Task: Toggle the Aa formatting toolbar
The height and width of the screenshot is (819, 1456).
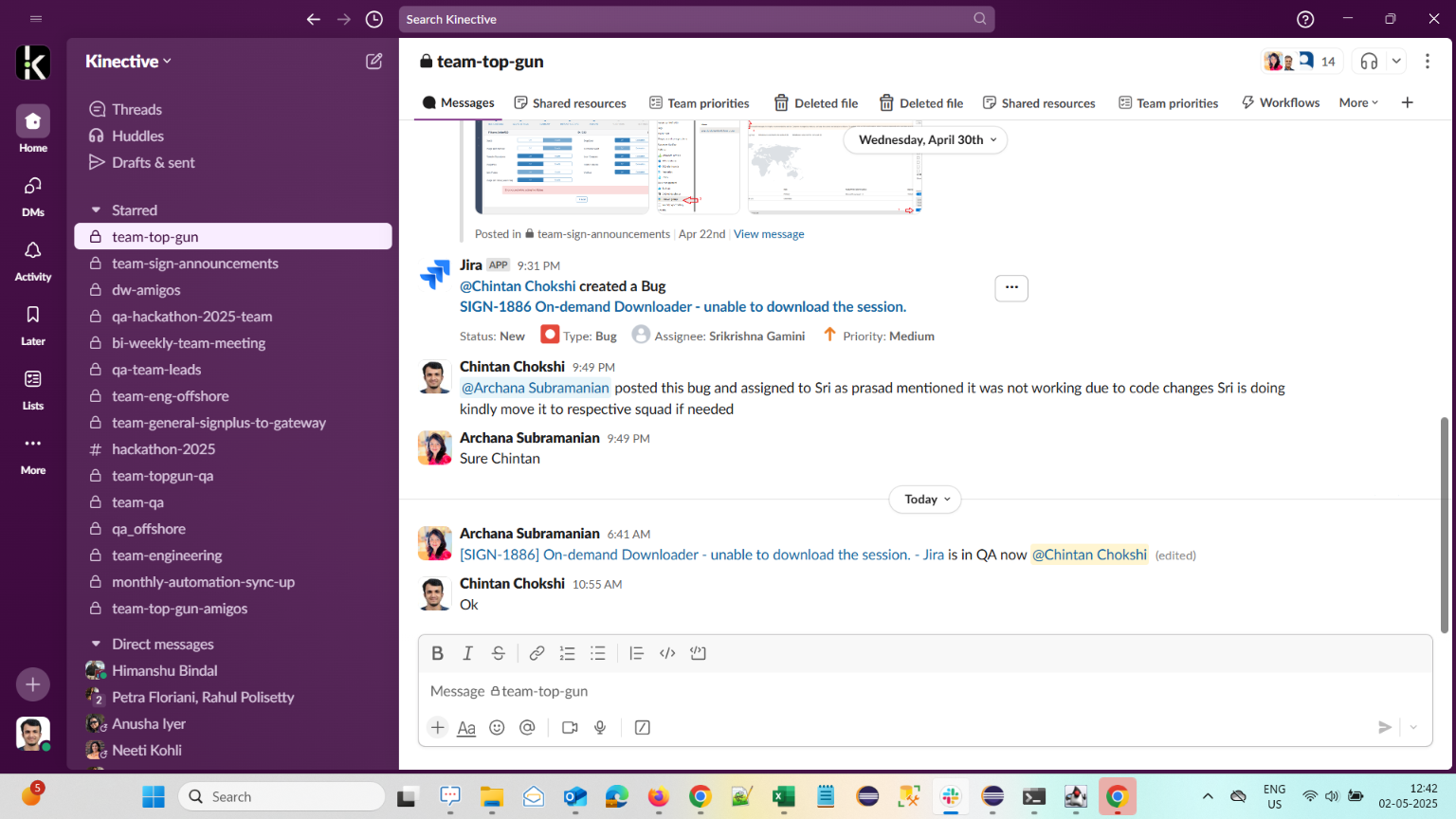Action: click(x=466, y=727)
